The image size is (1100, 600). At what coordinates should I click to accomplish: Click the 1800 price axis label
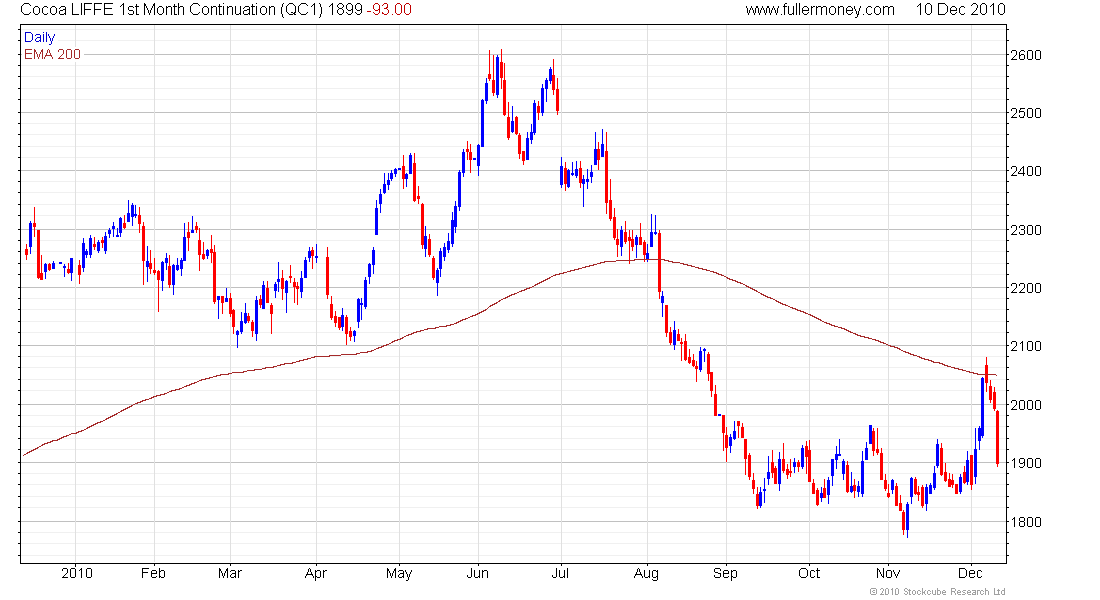1026,521
